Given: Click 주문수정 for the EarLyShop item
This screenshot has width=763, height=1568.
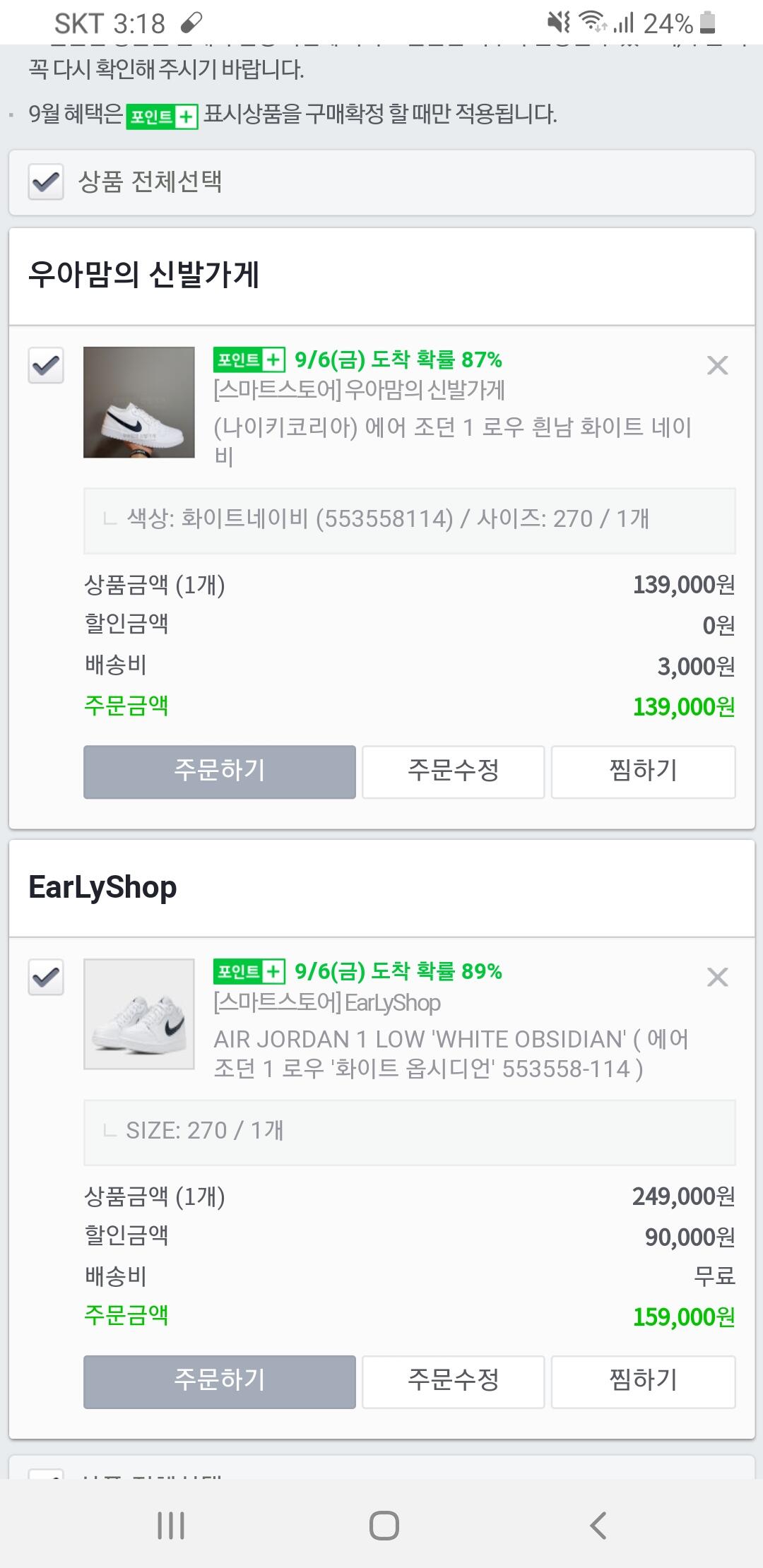Looking at the screenshot, I should 453,1382.
